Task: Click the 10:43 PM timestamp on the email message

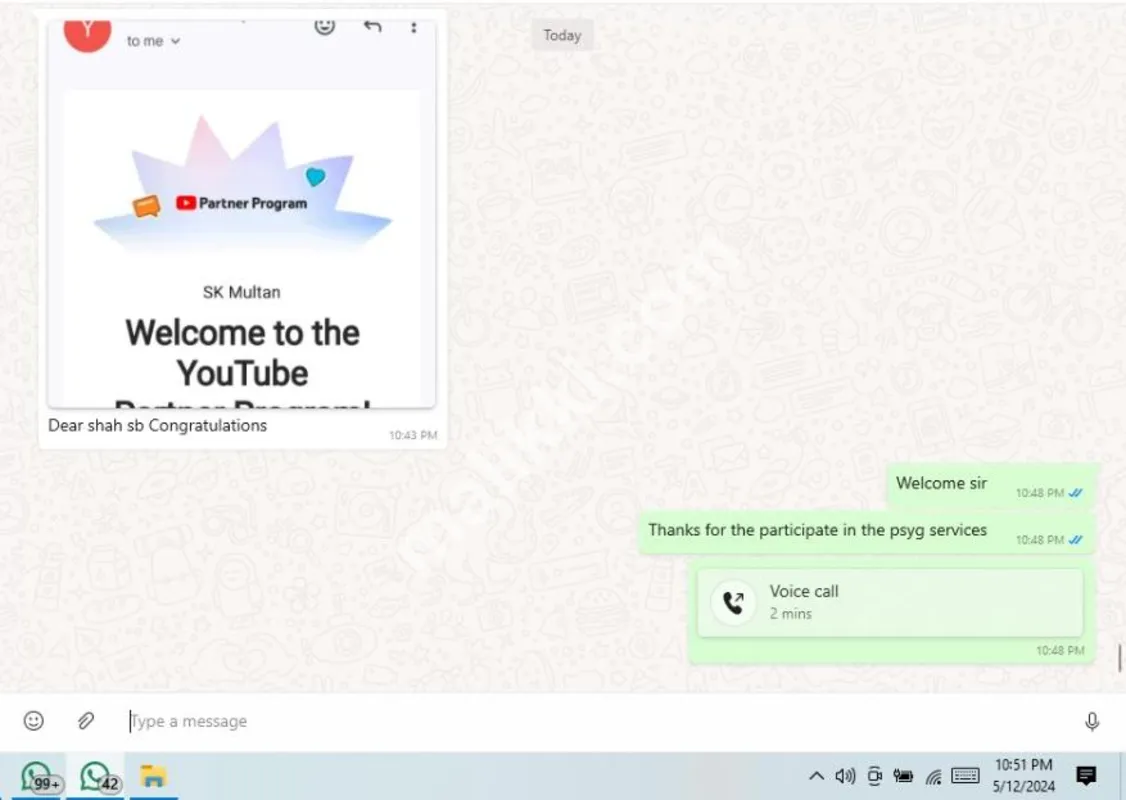Action: point(412,434)
